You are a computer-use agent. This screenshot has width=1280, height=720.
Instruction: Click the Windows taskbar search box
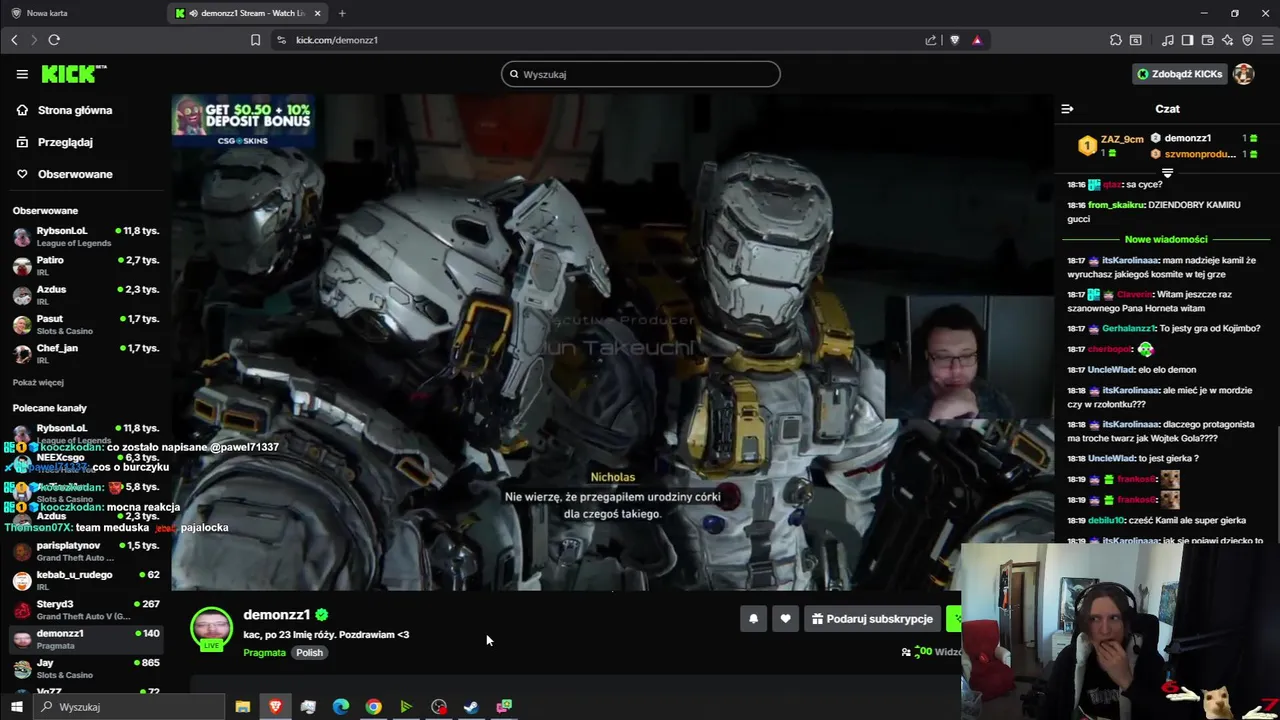tap(130, 707)
